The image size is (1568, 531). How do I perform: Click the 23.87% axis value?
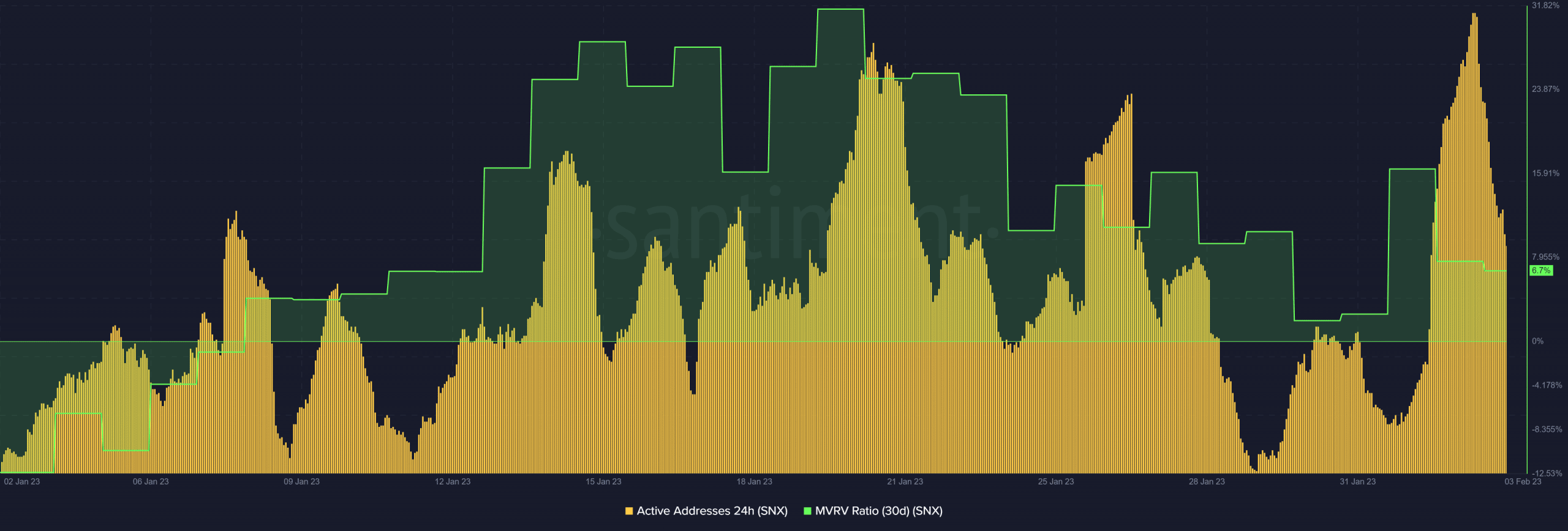click(1545, 89)
